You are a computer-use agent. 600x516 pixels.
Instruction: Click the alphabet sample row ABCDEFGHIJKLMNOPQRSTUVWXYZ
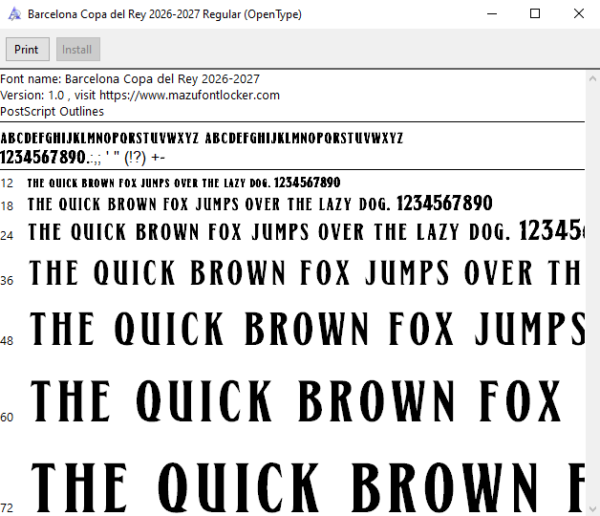pos(202,138)
